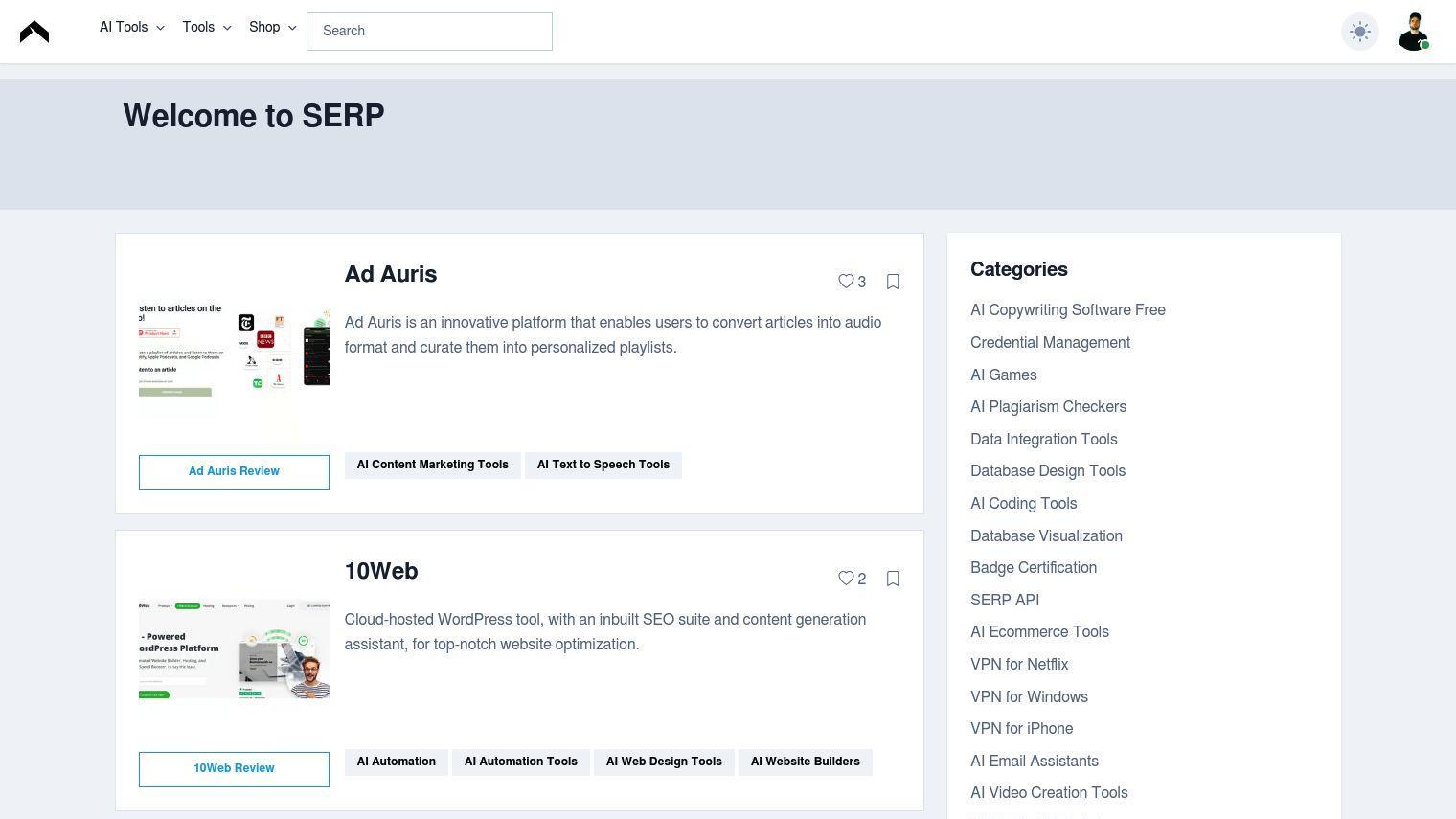The image size is (1456, 819).
Task: Bookmark the Ad Auris tool
Action: point(893,282)
